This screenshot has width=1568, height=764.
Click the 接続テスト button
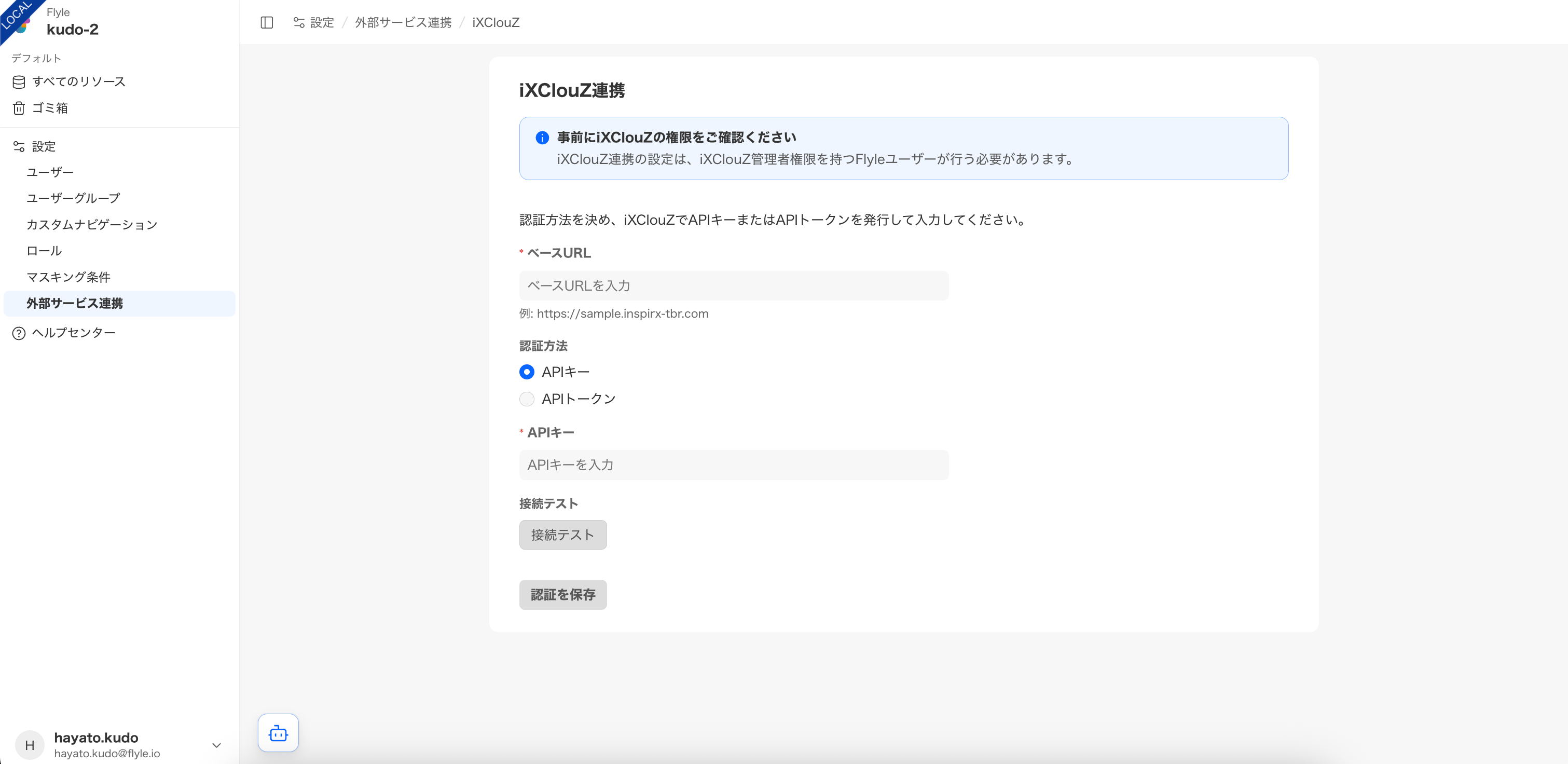562,535
